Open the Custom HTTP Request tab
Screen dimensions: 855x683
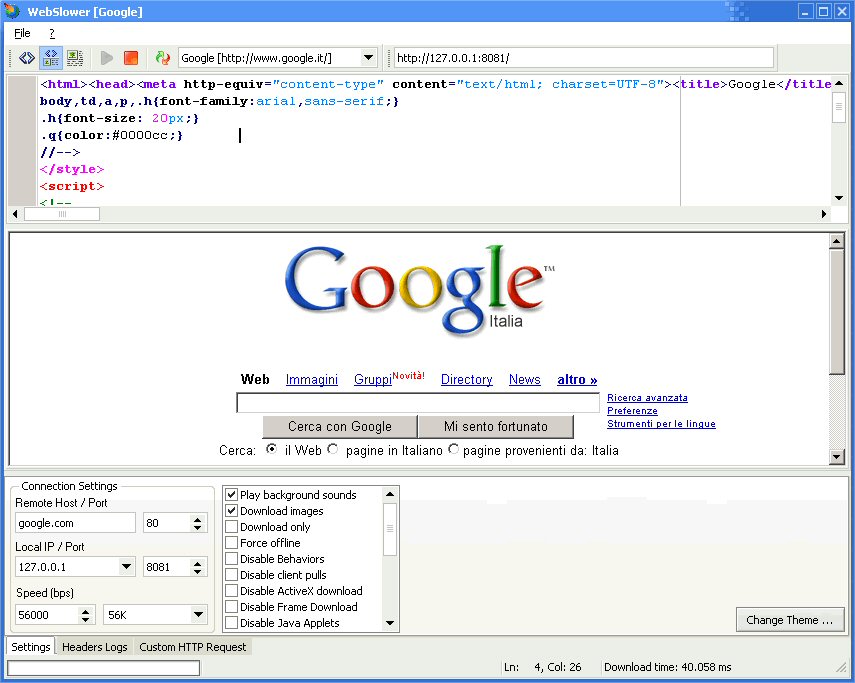(192, 647)
